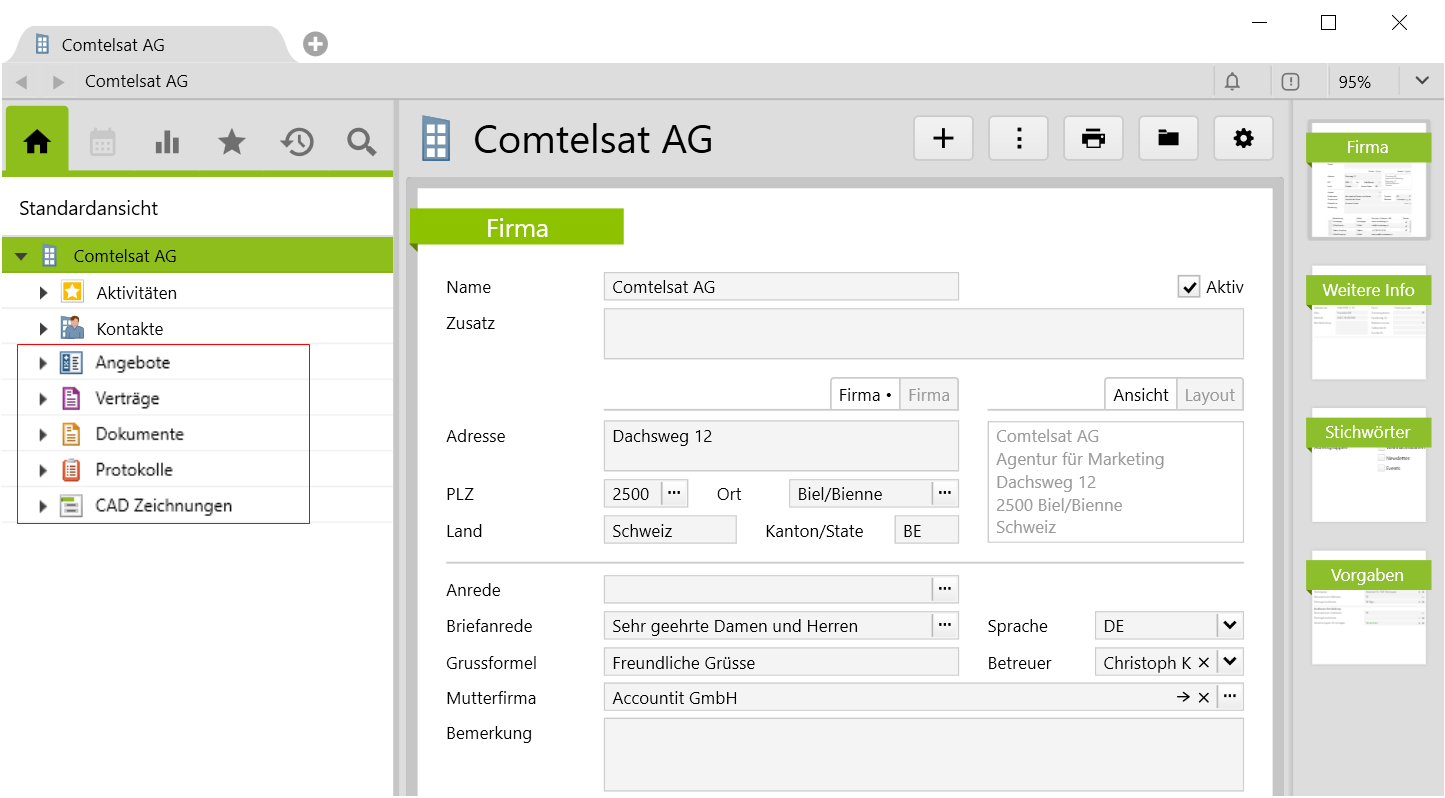
Task: Expand the Angebote tree node
Action: (43, 363)
